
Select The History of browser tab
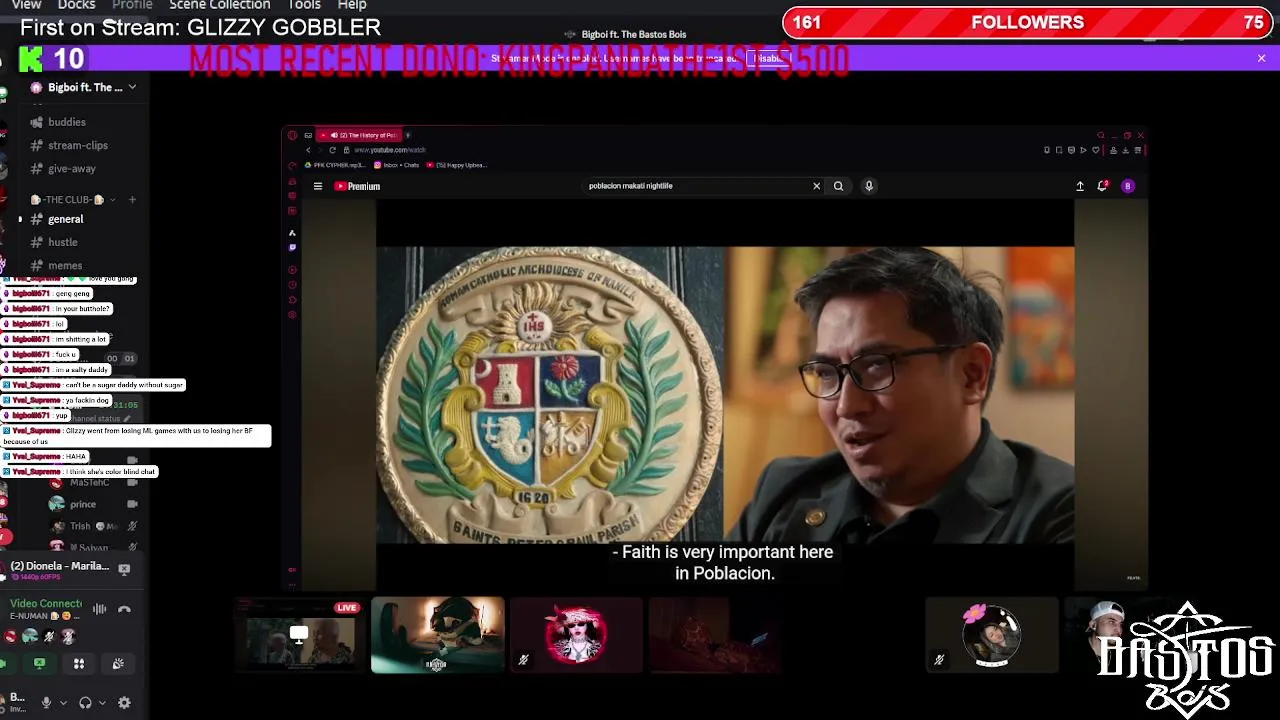pyautogui.click(x=360, y=135)
